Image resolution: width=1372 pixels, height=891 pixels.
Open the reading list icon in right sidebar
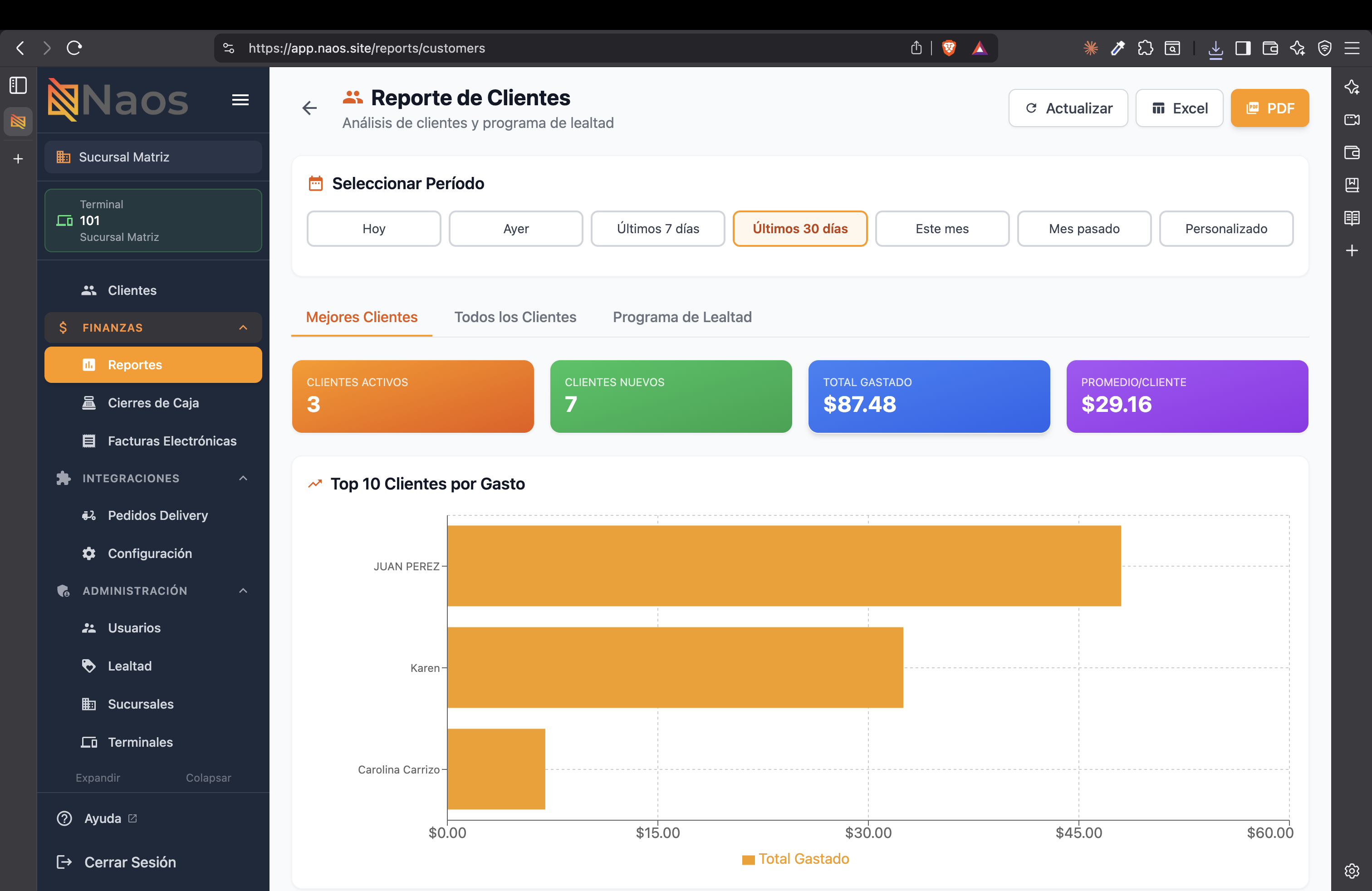click(1351, 218)
